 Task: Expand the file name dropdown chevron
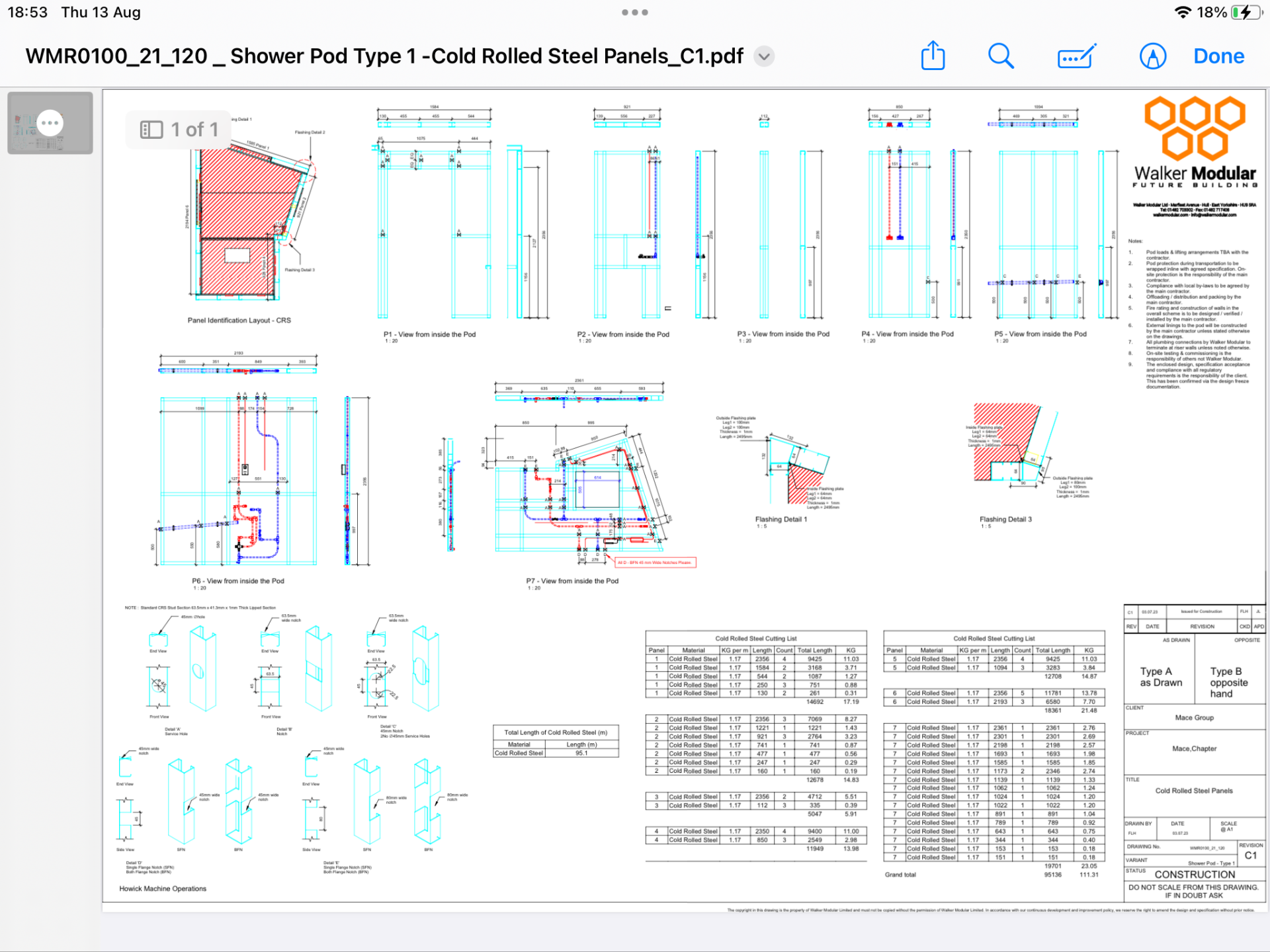[764, 56]
